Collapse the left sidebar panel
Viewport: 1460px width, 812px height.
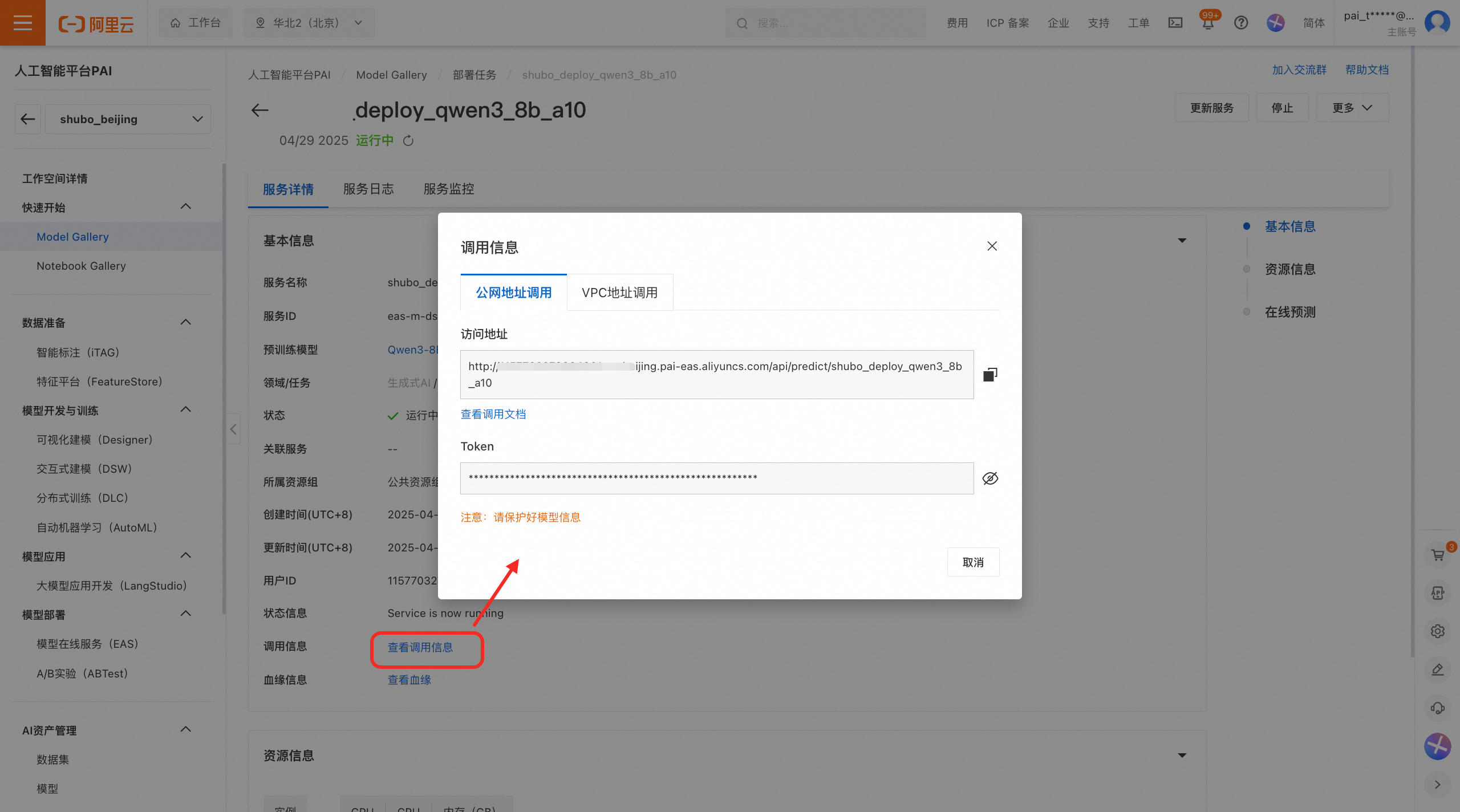[x=233, y=429]
